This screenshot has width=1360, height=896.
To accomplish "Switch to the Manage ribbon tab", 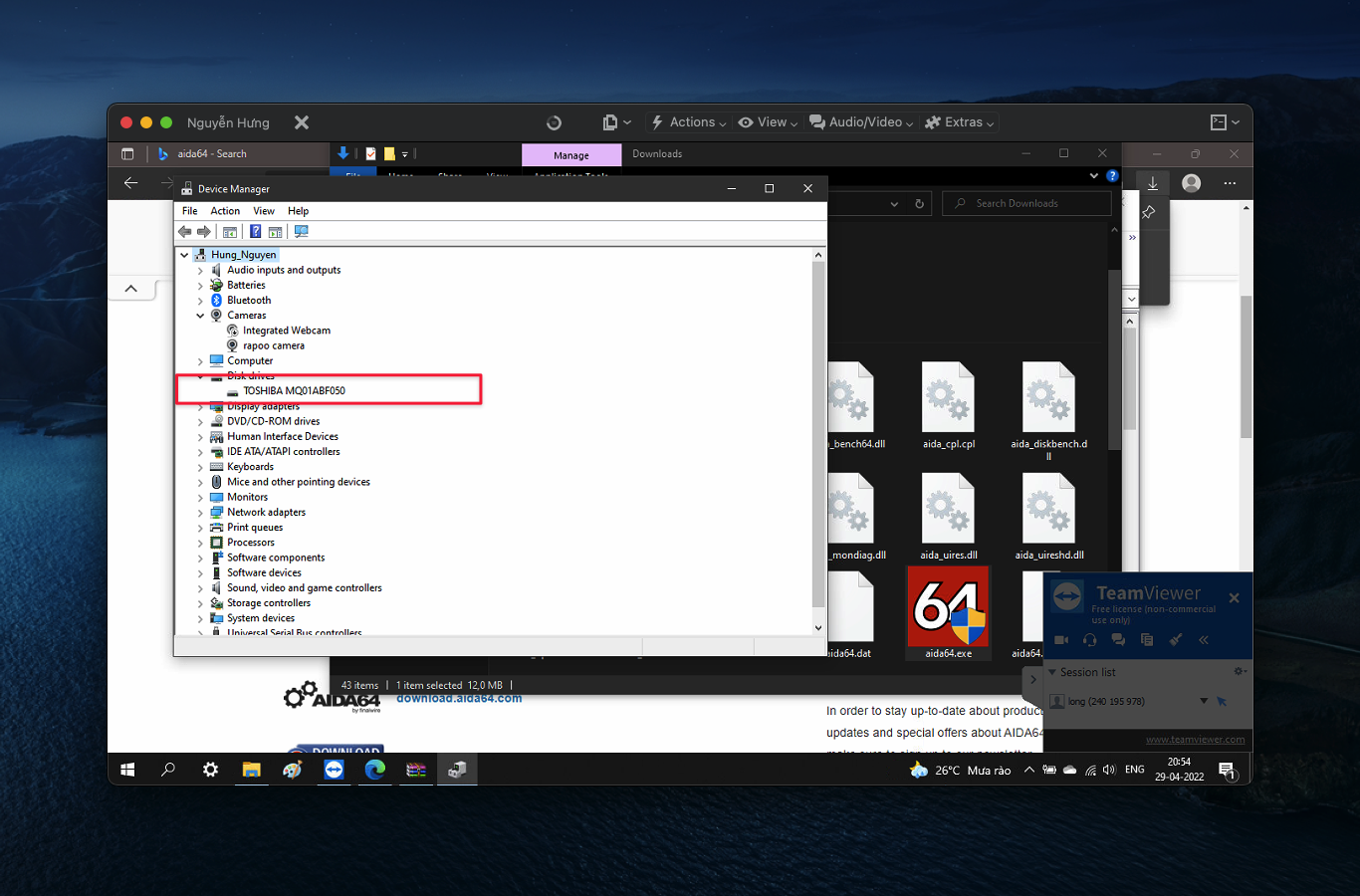I will 571,155.
